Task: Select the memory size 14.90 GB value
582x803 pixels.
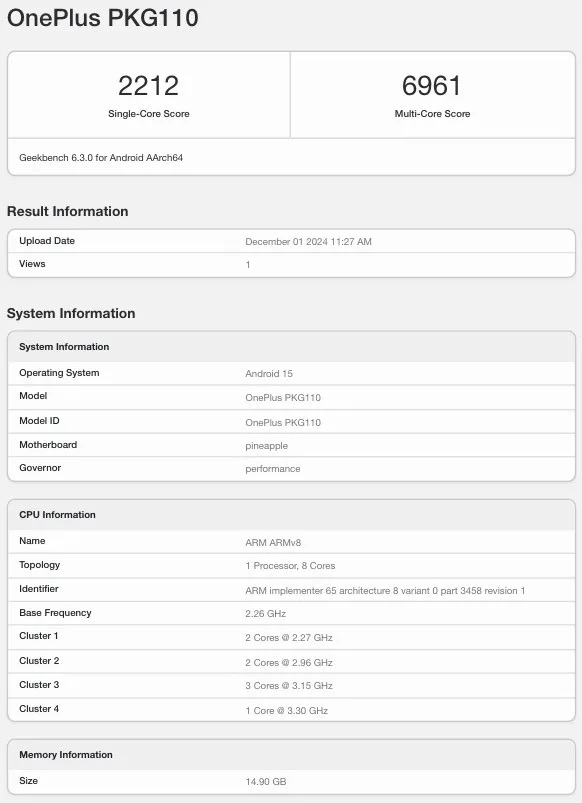Action: (x=265, y=781)
